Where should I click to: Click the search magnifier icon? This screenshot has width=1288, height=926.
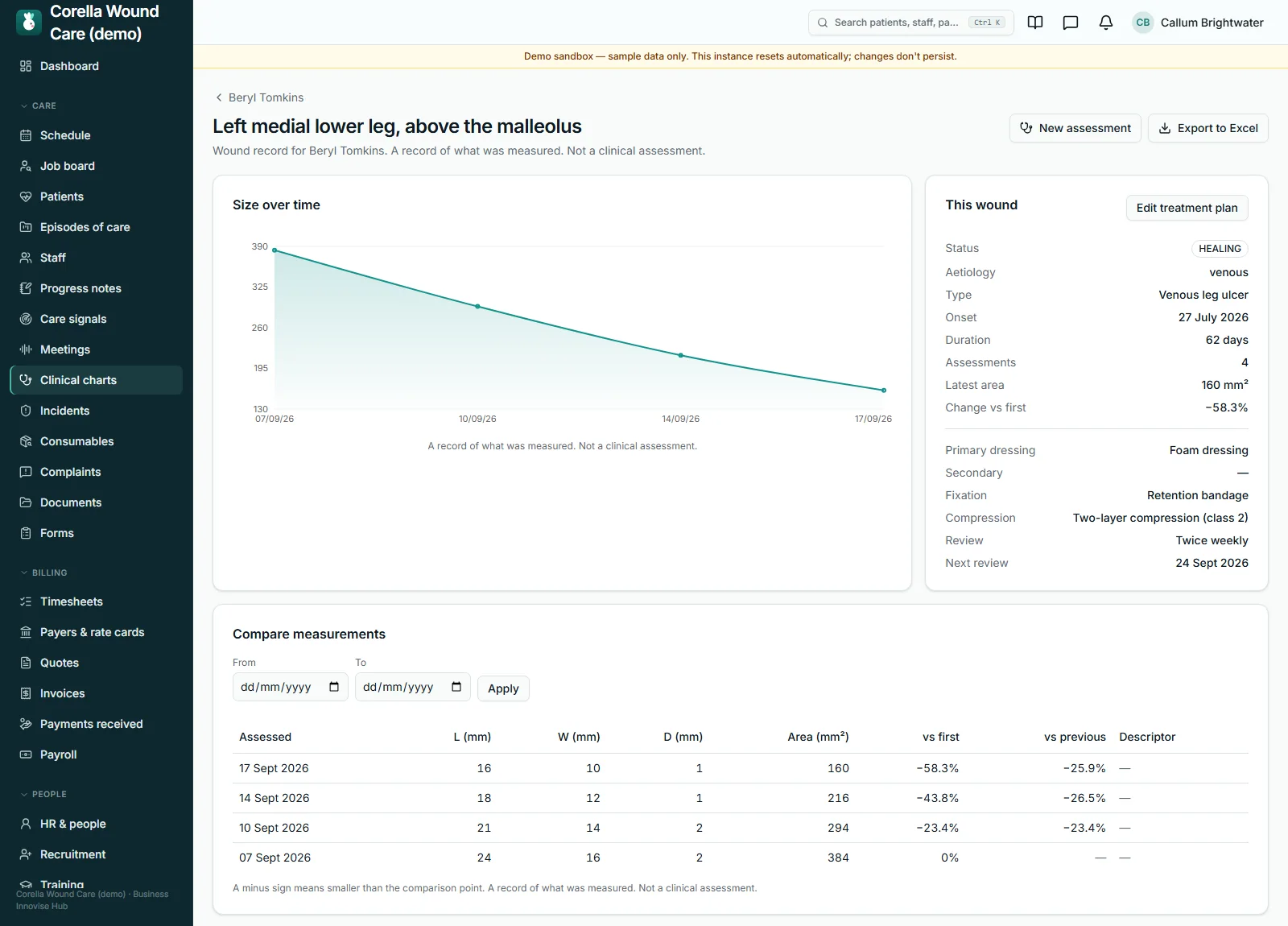coord(823,23)
